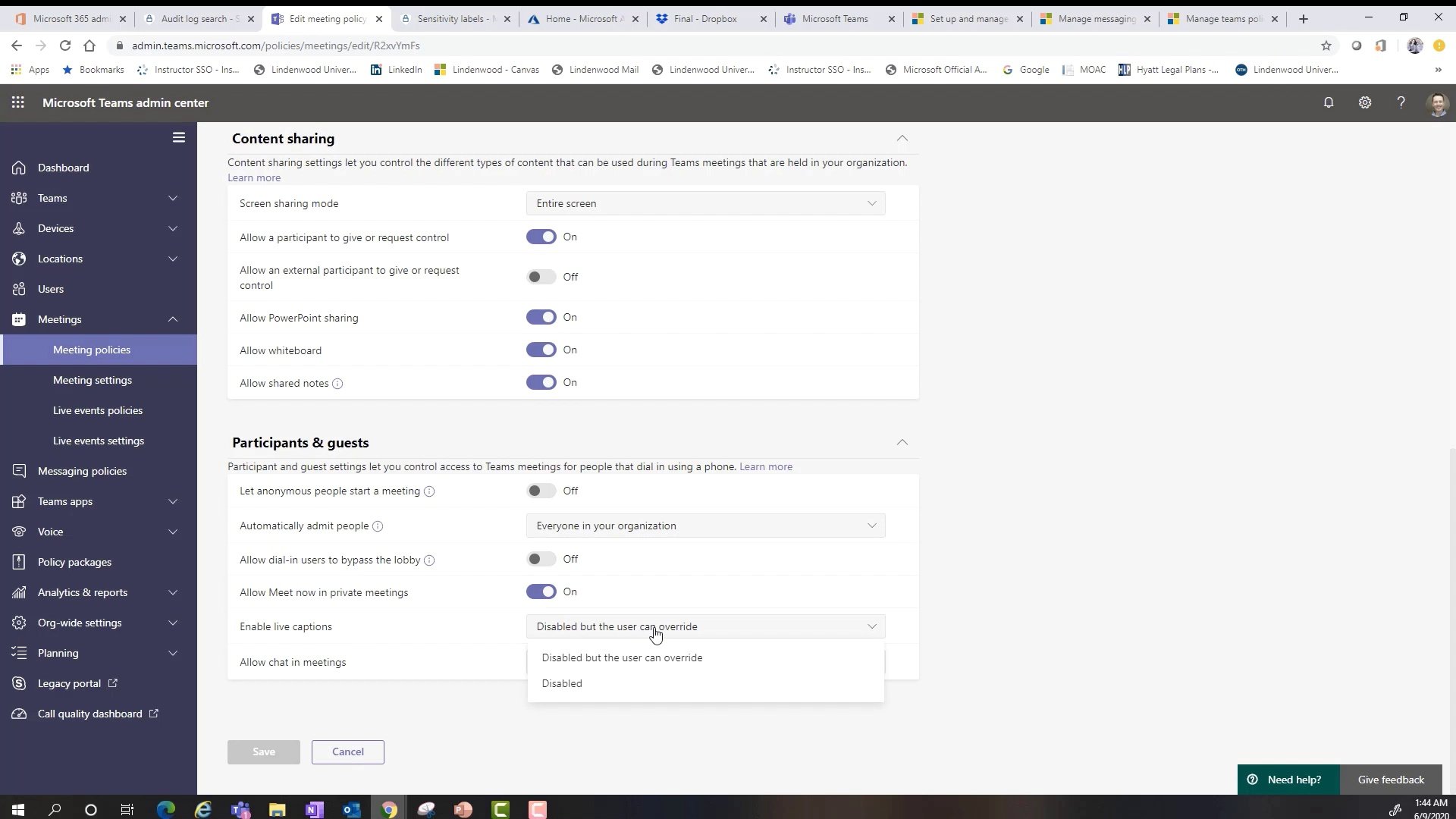Click the Need help button
This screenshot has height=819, width=1456.
coord(1284,779)
